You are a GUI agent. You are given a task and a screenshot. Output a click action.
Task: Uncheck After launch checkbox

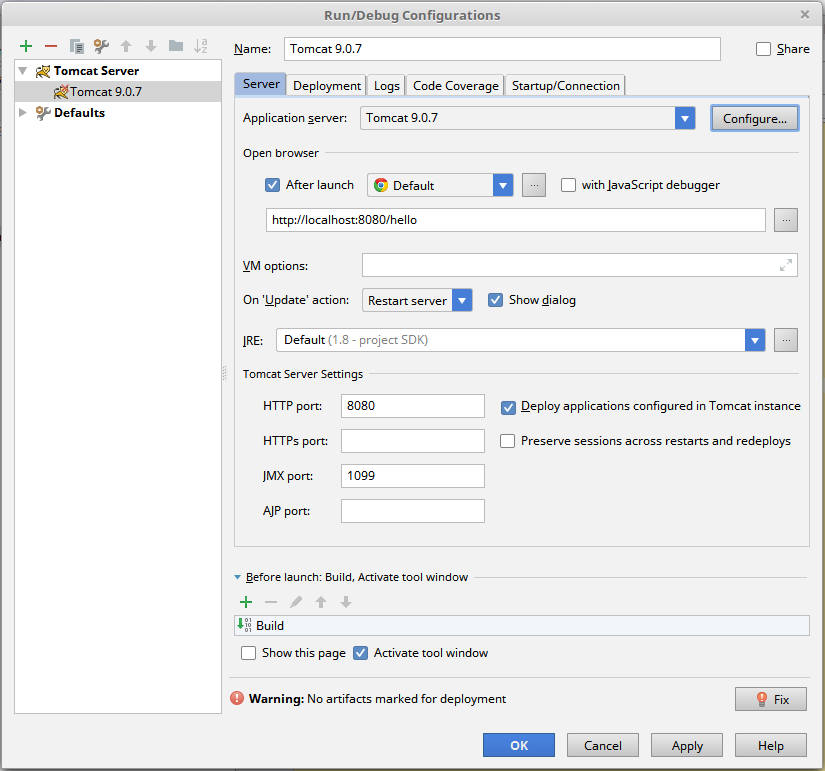coord(272,185)
